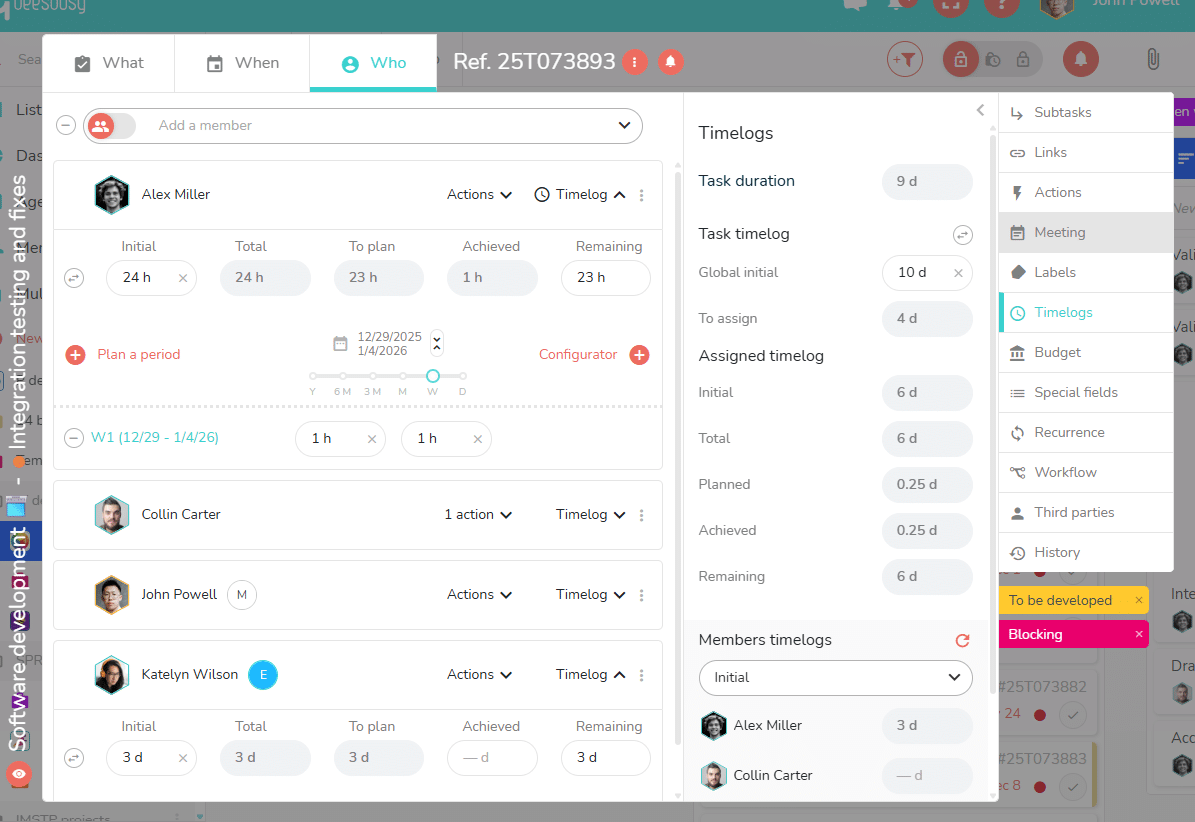This screenshot has width=1195, height=822.
Task: Open the Workflow panel
Action: (x=1063, y=472)
